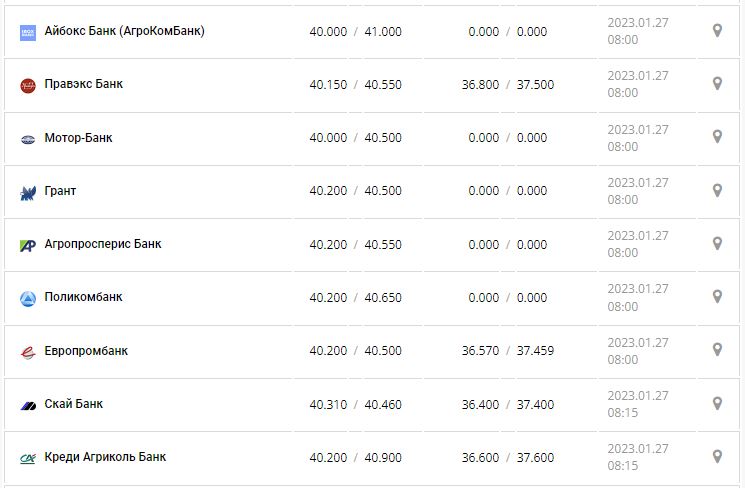Open Агропросперис Банк details
This screenshot has height=488, width=745.
(103, 243)
